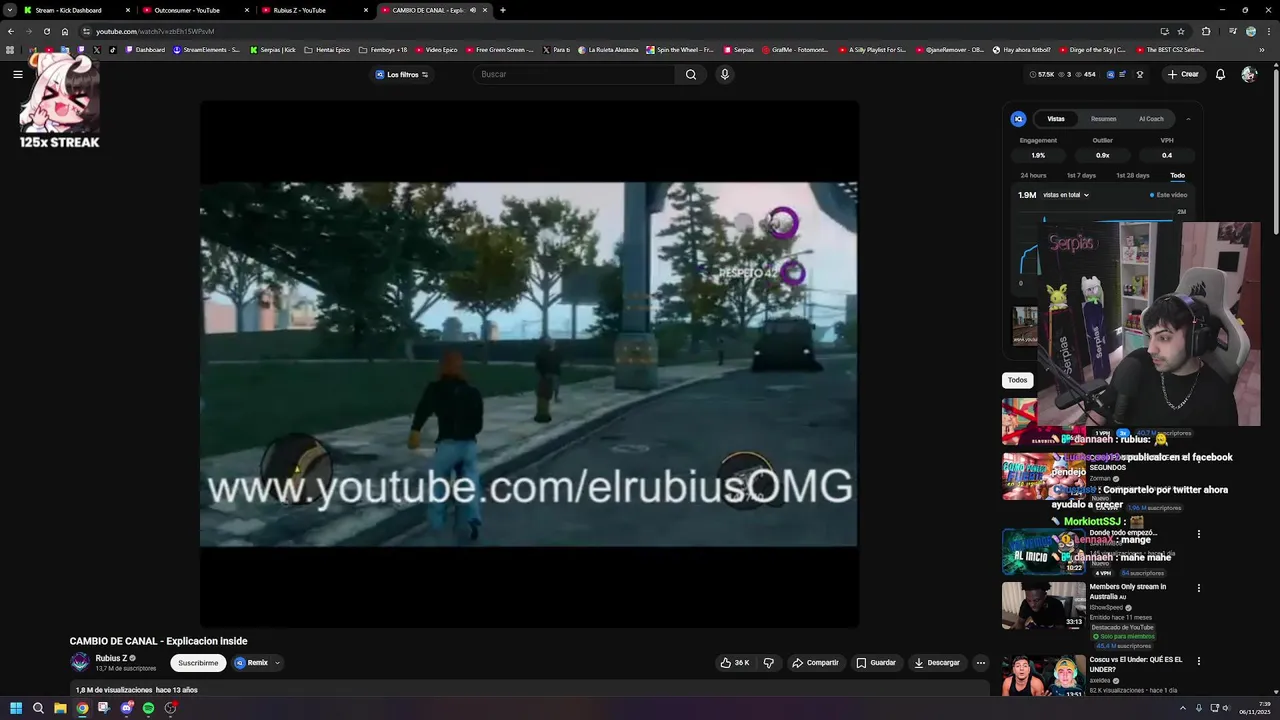The image size is (1280, 720).
Task: Click the Descargar button
Action: point(936,663)
